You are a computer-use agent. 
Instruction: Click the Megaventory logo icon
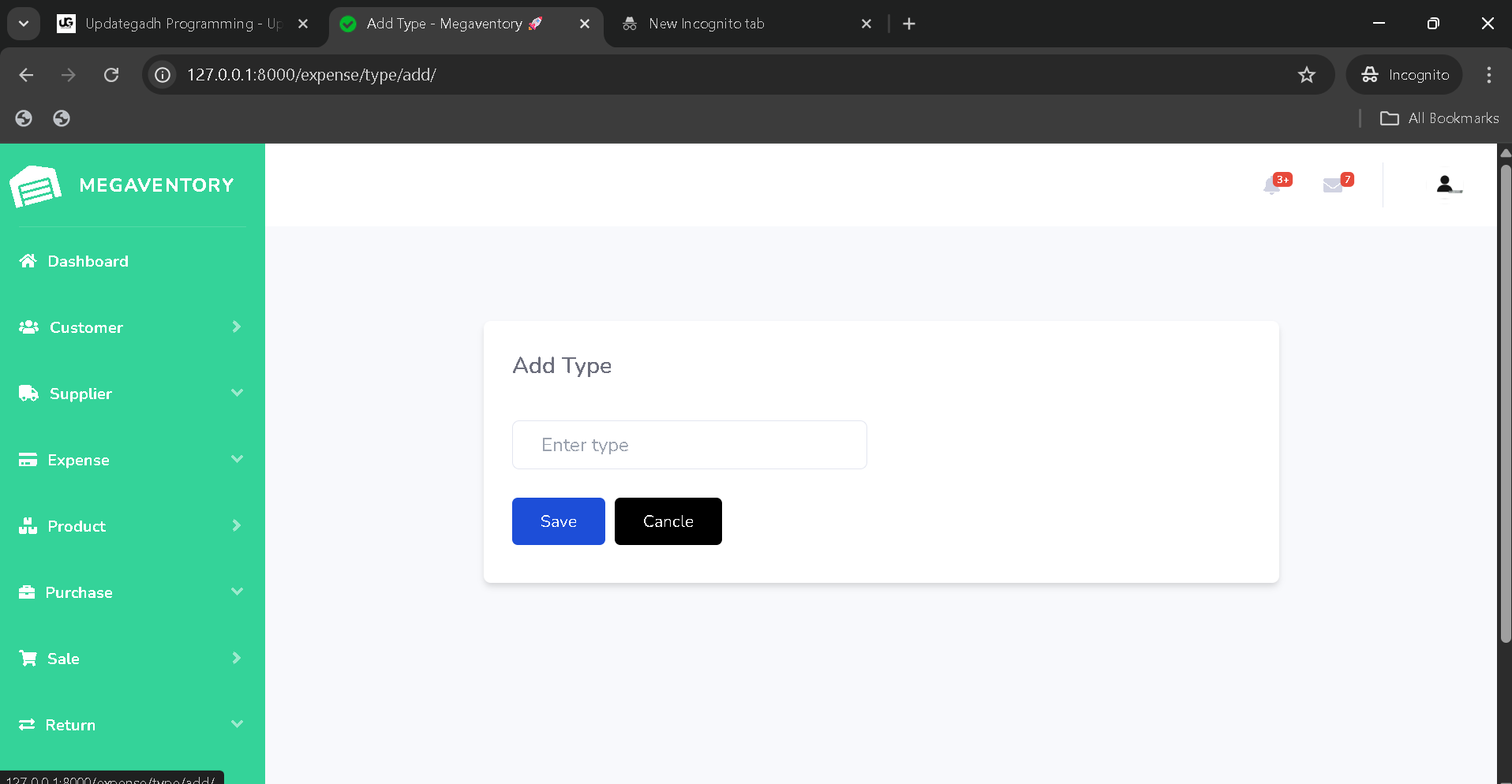click(36, 186)
